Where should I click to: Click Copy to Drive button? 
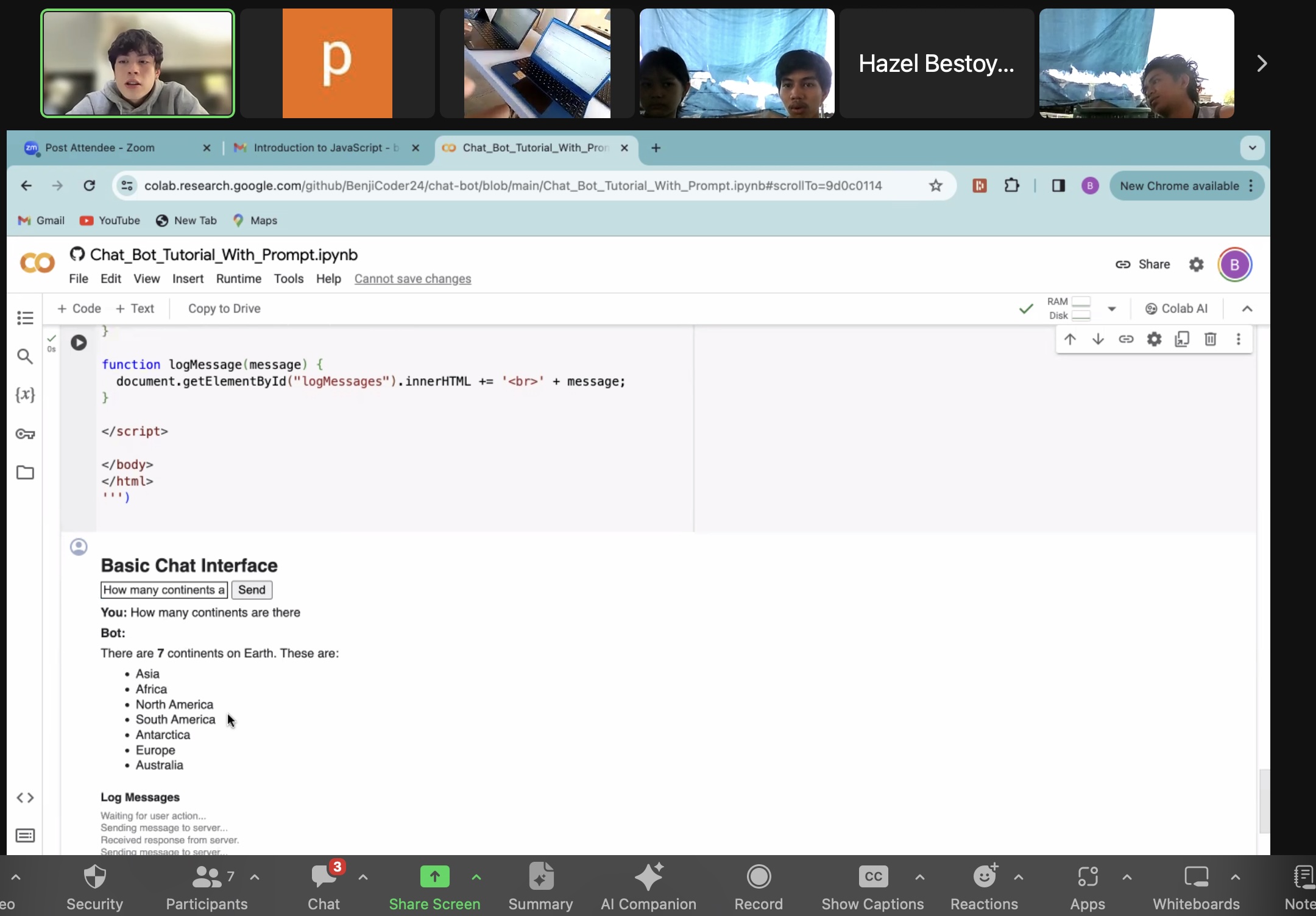[224, 309]
